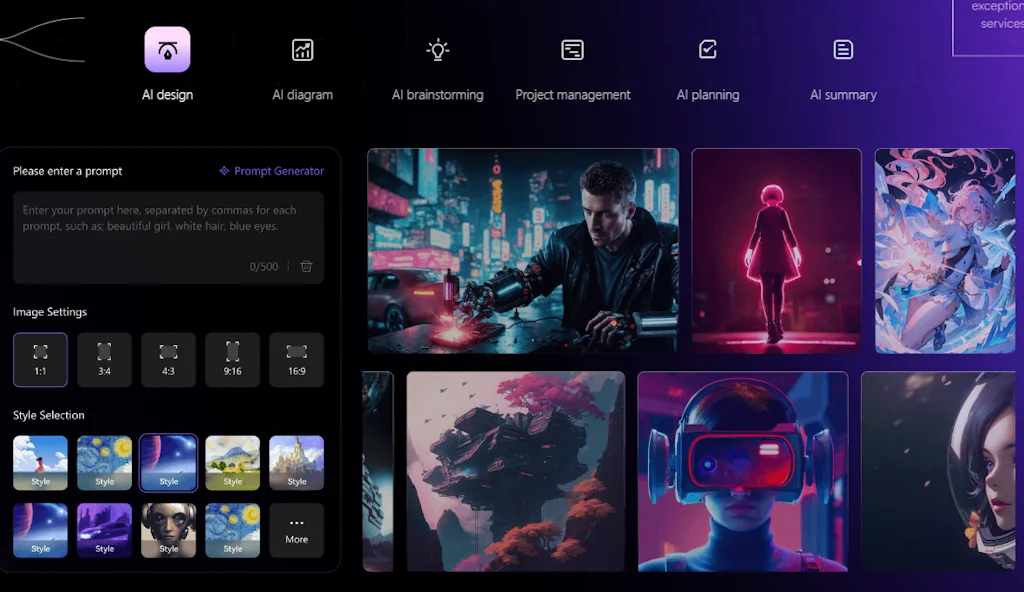The height and width of the screenshot is (592, 1024).
Task: Click the AI brainstorming lightbulb icon
Action: coord(437,50)
